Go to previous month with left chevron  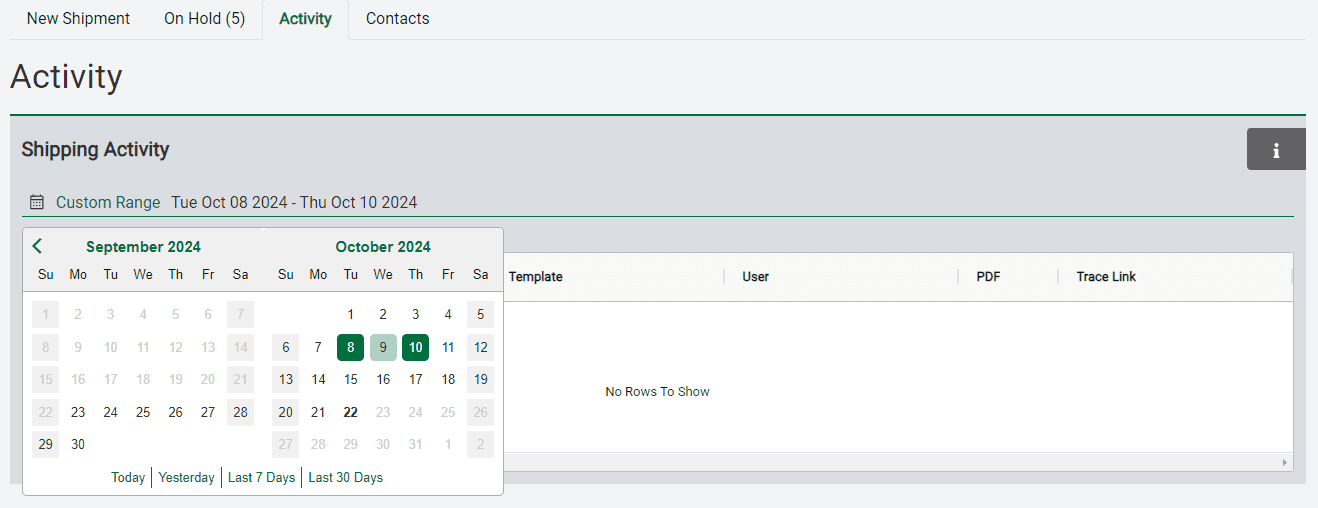click(x=37, y=246)
